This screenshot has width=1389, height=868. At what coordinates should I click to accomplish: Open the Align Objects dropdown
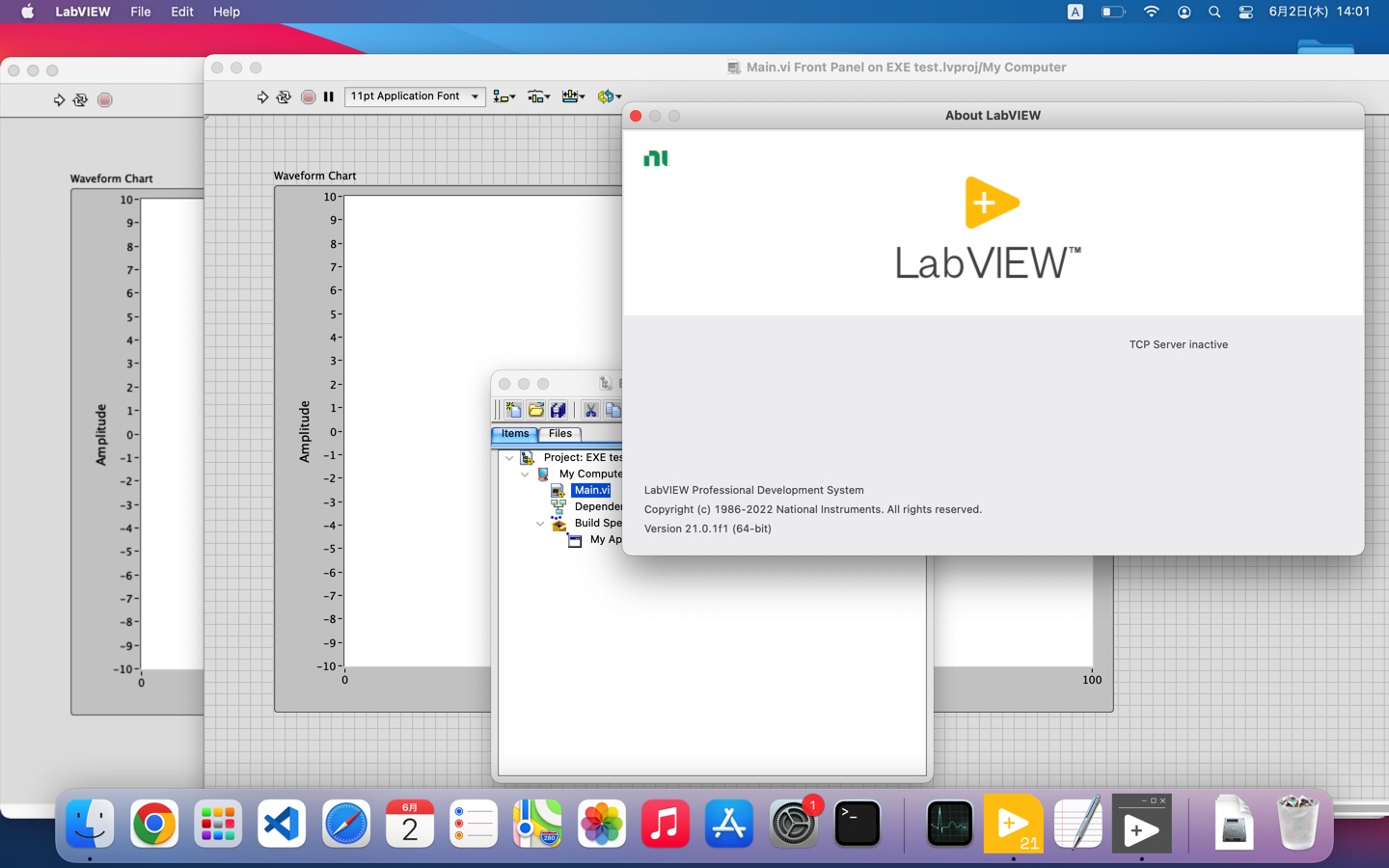tap(504, 96)
